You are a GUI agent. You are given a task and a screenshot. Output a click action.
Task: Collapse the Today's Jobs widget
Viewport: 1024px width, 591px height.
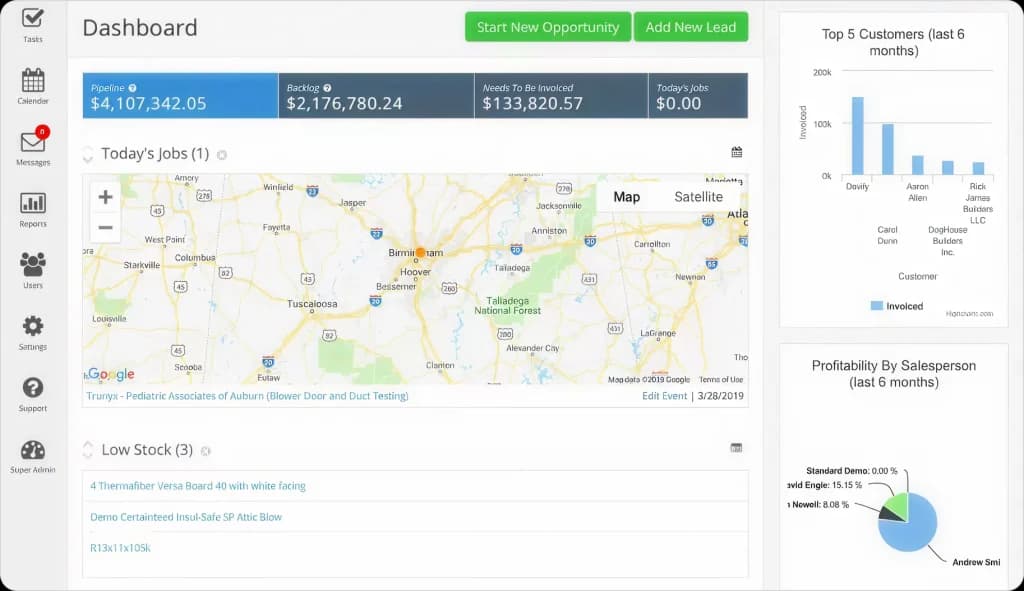[x=88, y=155]
